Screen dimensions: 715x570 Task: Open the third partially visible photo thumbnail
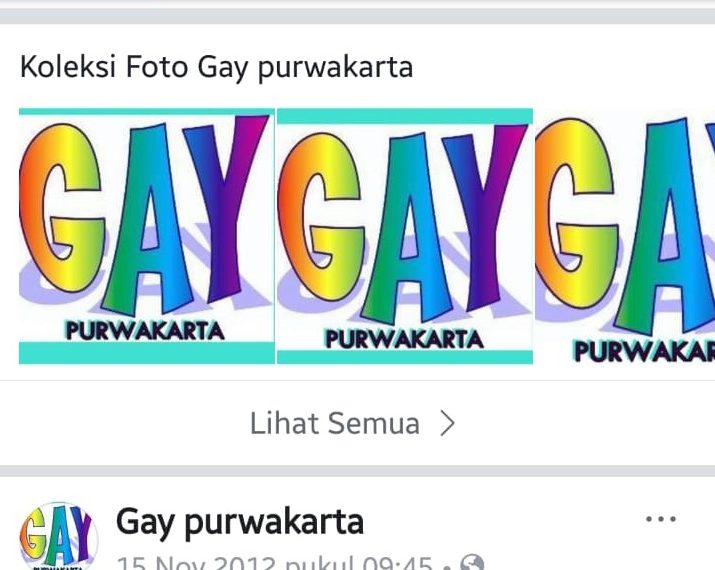pos(625,236)
